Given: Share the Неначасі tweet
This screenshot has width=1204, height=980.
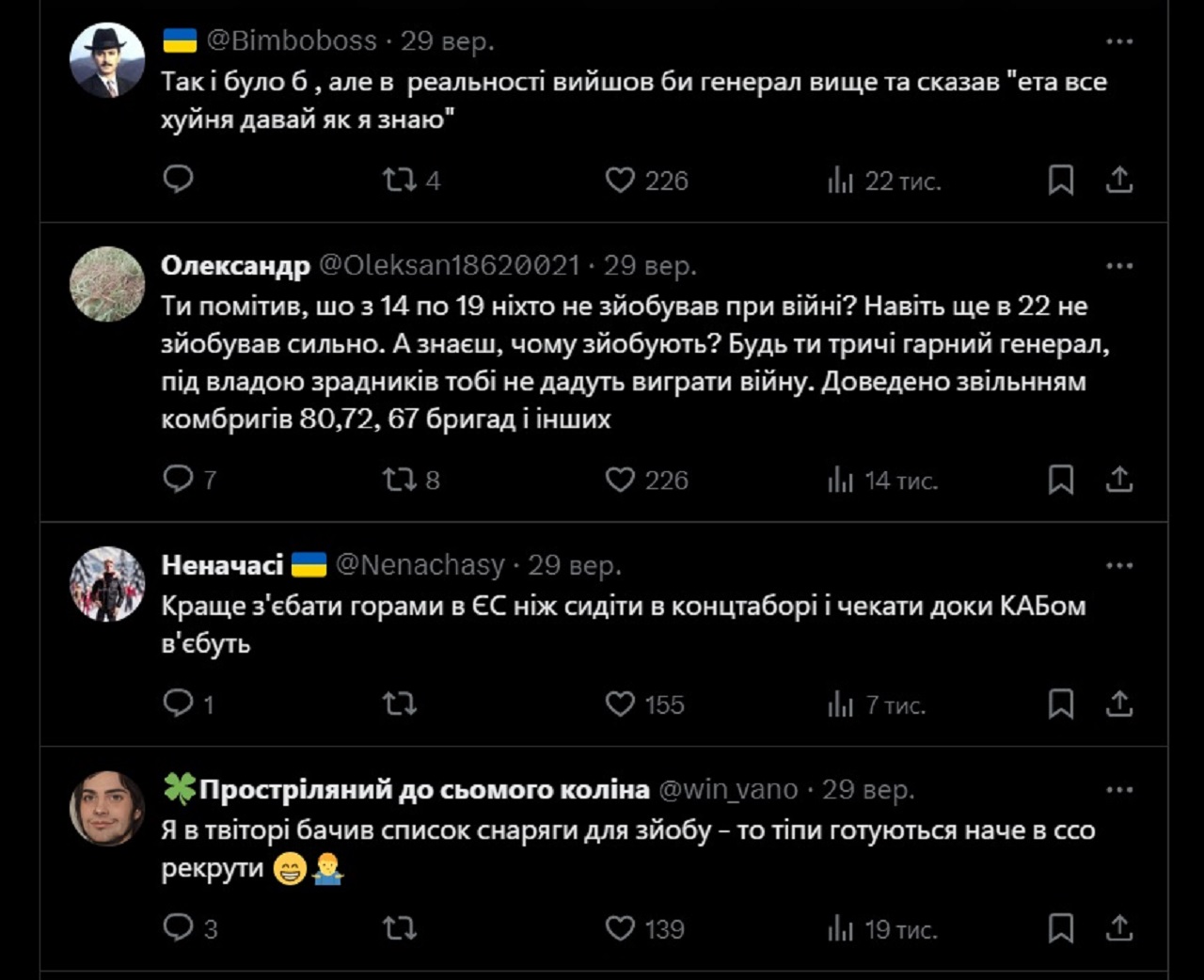Looking at the screenshot, I should 1119,703.
